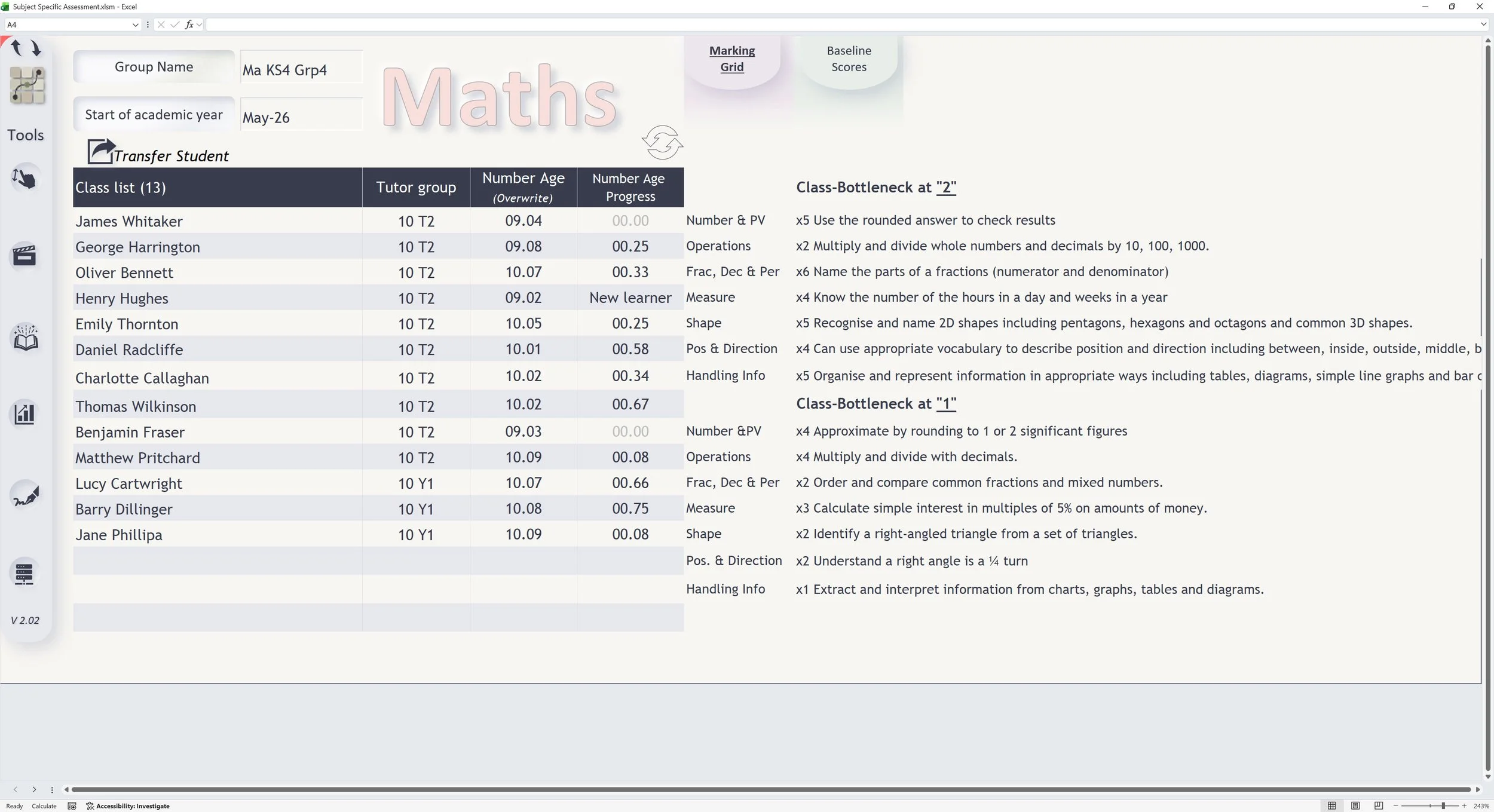Switch to Normal view in status bar
The image size is (1494, 812).
[x=1331, y=806]
